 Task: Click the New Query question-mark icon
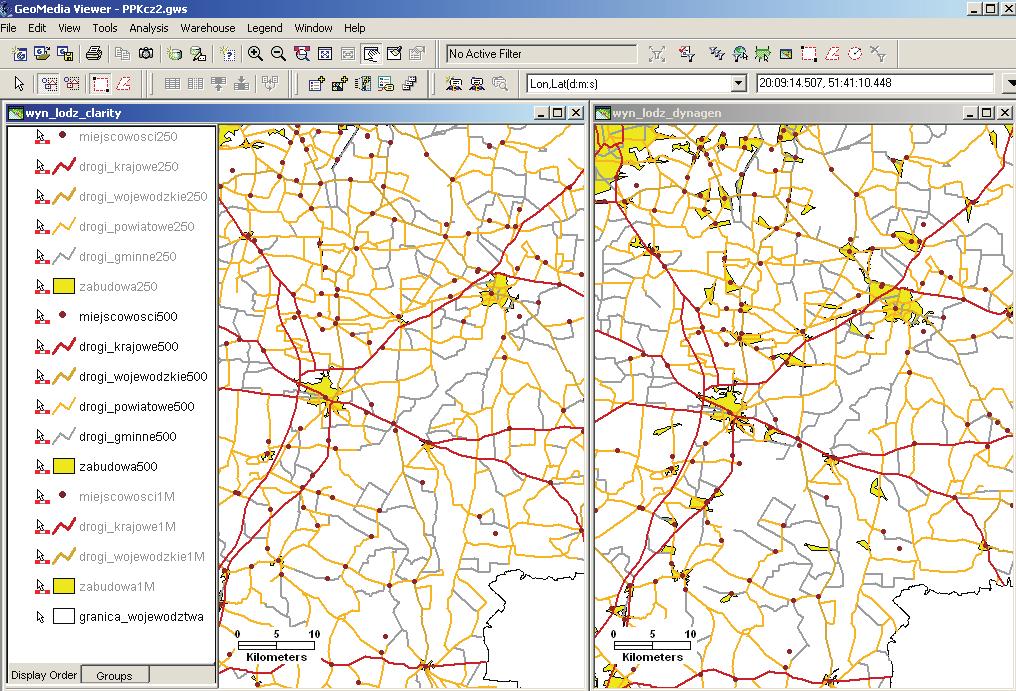click(x=227, y=53)
